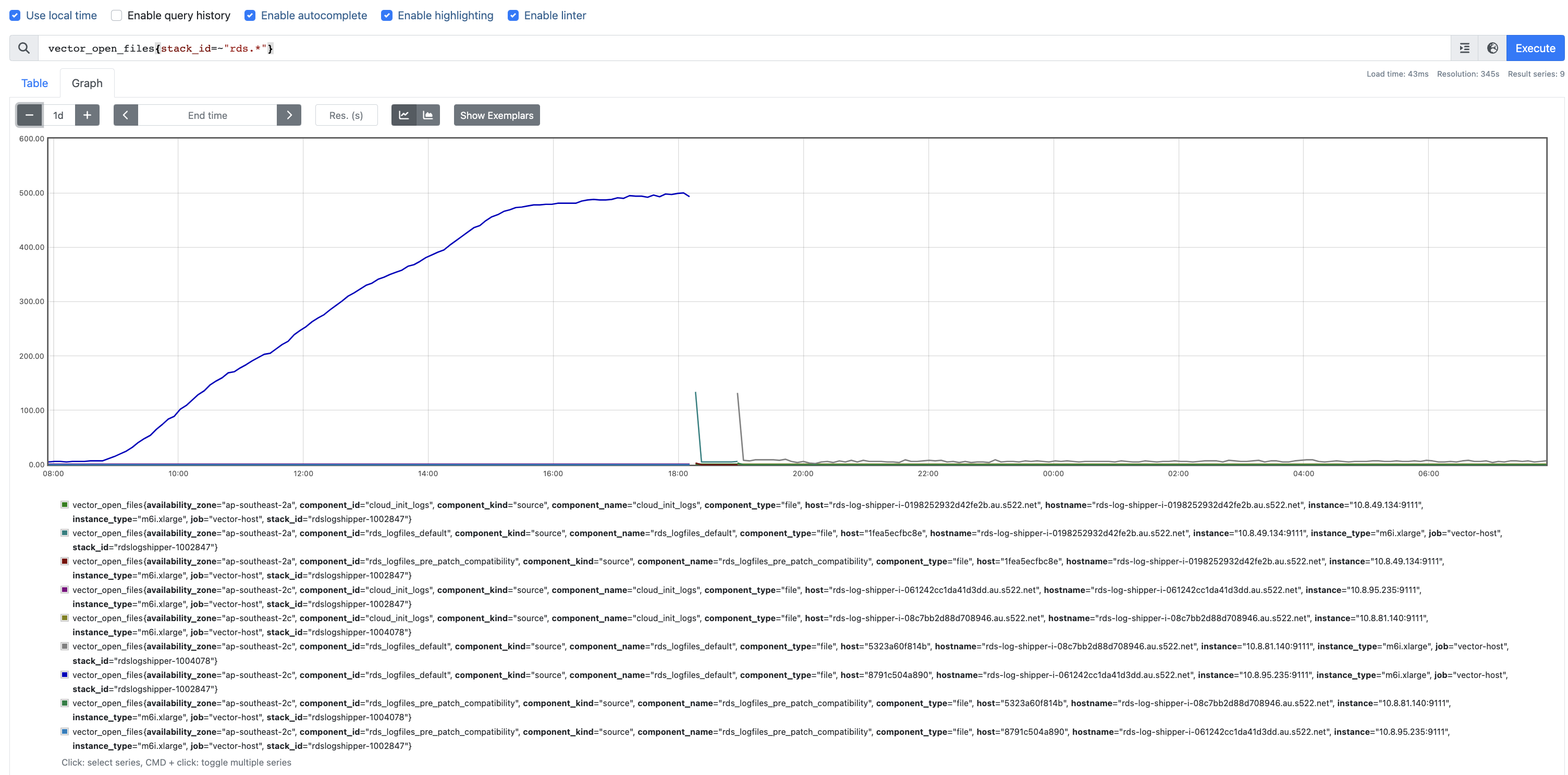
Task: Open the query options icon beside Execute
Action: click(1464, 47)
